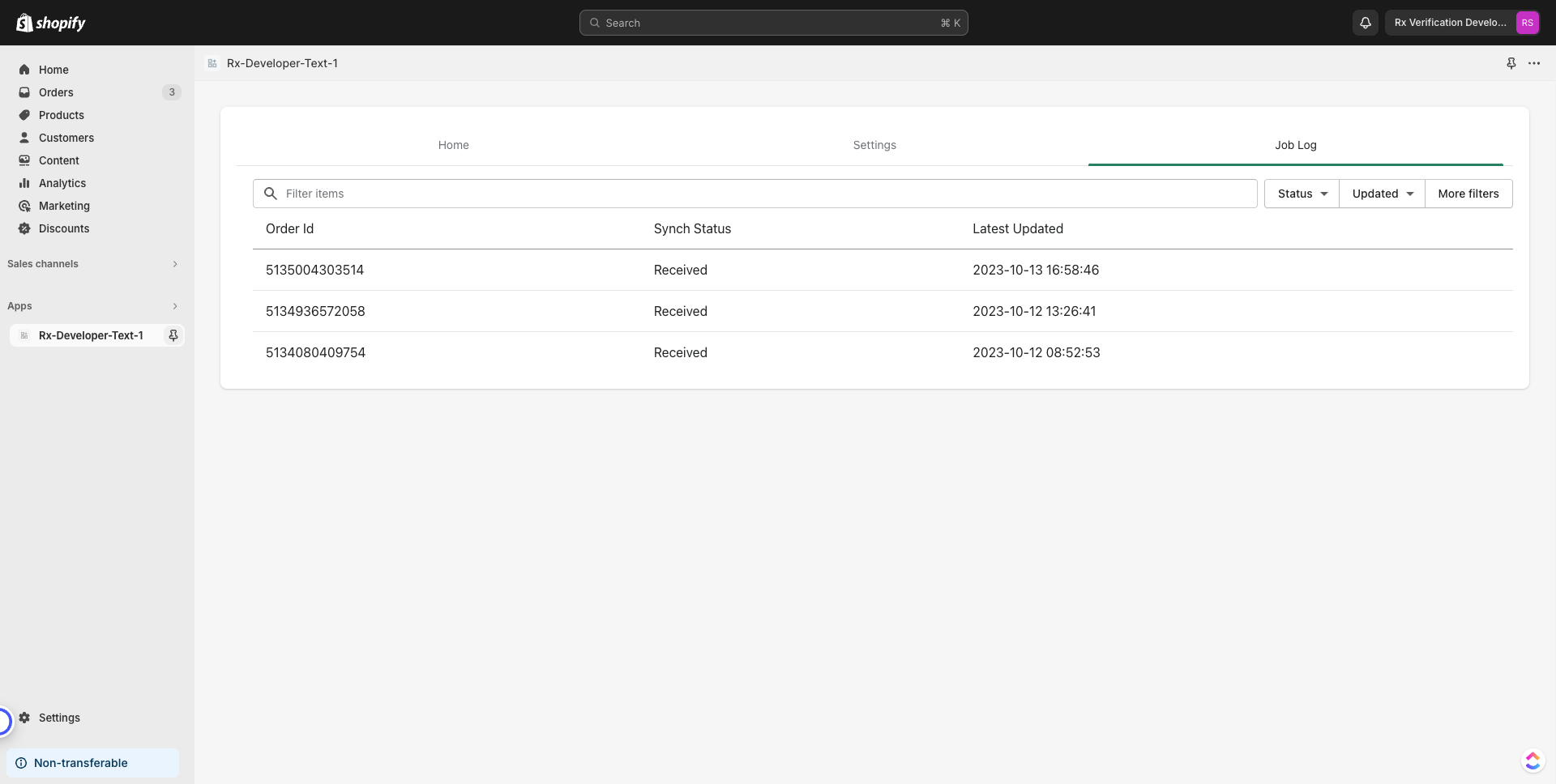Click timestamp 2023-10-12 13:26:41
The height and width of the screenshot is (784, 1556).
click(1034, 312)
